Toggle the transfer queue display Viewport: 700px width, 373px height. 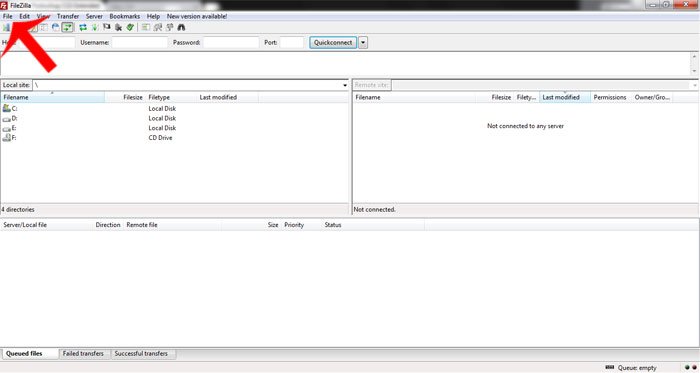(67, 27)
